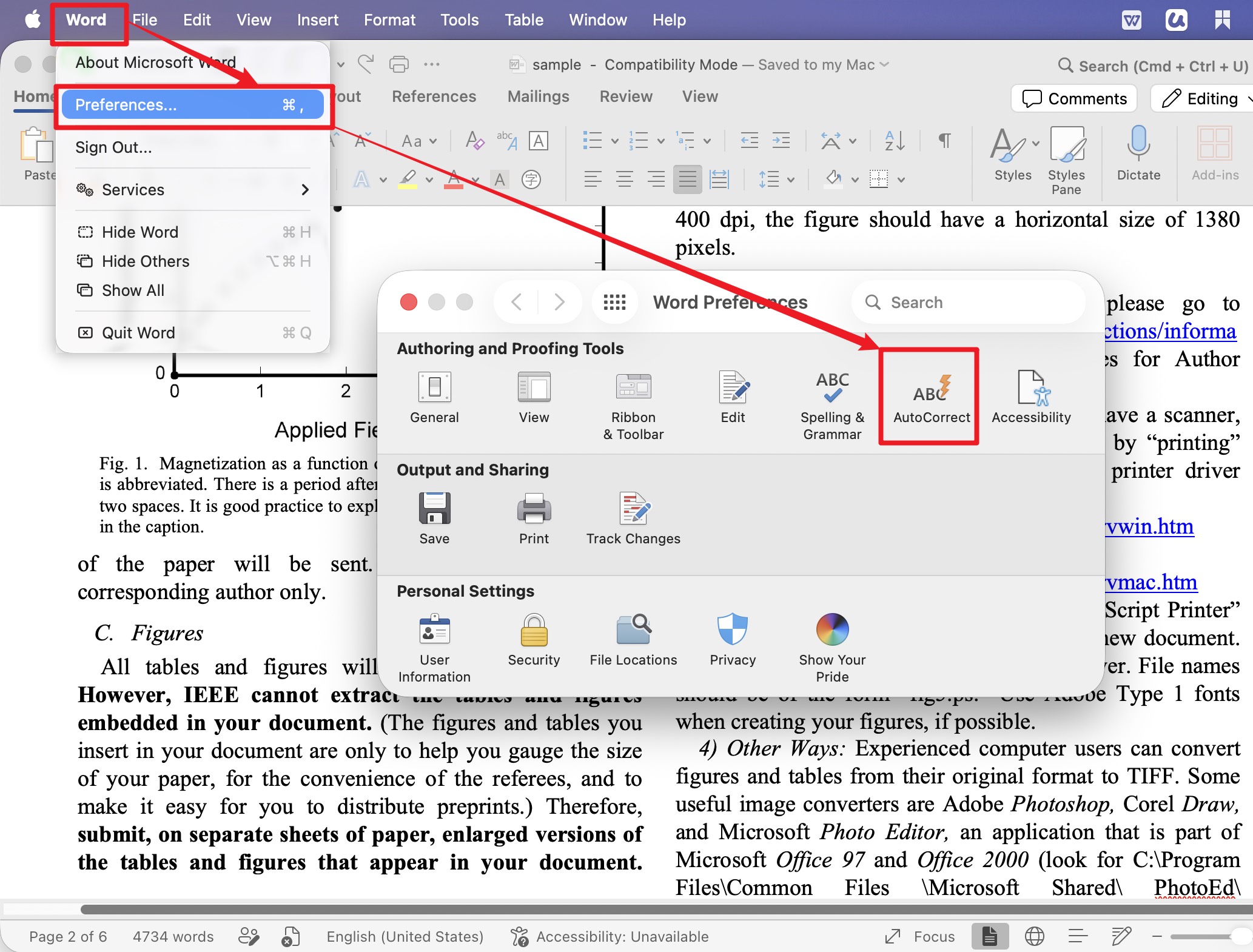Image resolution: width=1253 pixels, height=952 pixels.
Task: Click Sign Out in Word menu
Action: point(193,147)
